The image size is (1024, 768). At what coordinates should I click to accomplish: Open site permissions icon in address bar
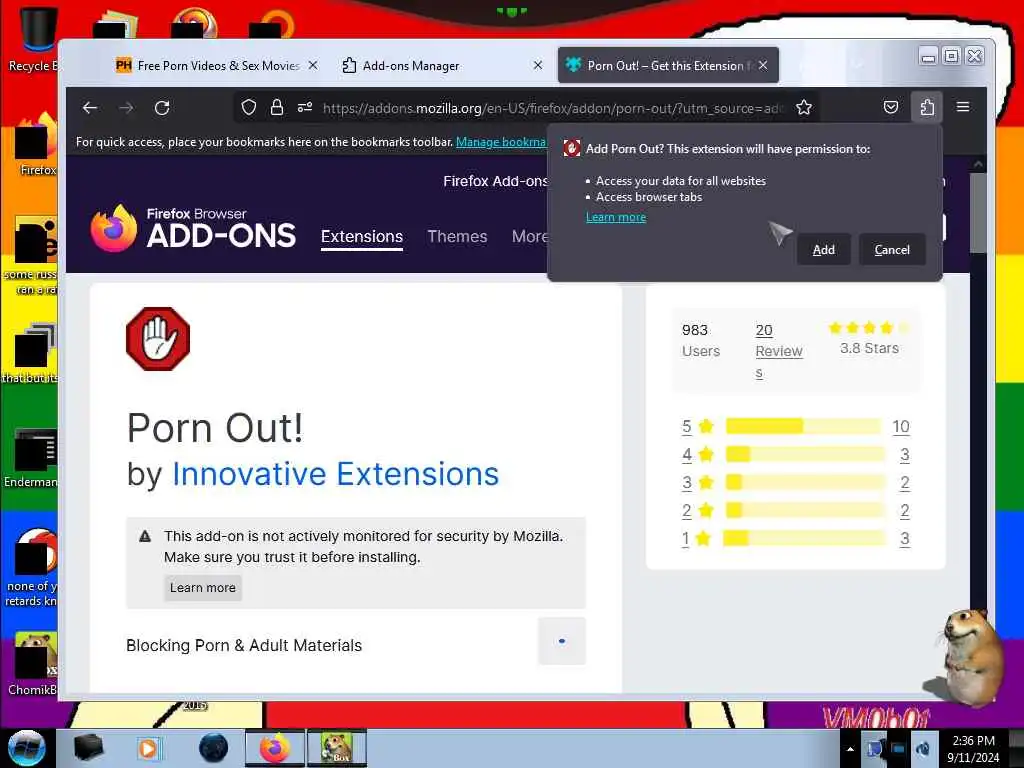coord(305,108)
